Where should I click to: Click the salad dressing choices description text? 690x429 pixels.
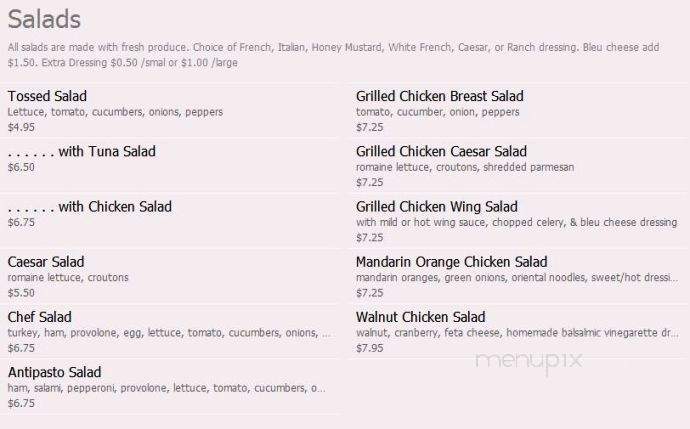tap(333, 55)
